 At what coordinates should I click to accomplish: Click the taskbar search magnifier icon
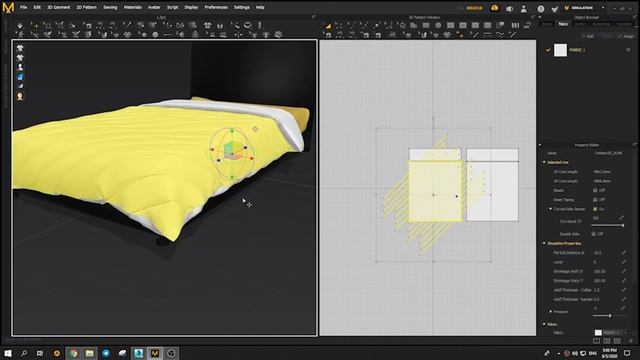click(x=24, y=353)
